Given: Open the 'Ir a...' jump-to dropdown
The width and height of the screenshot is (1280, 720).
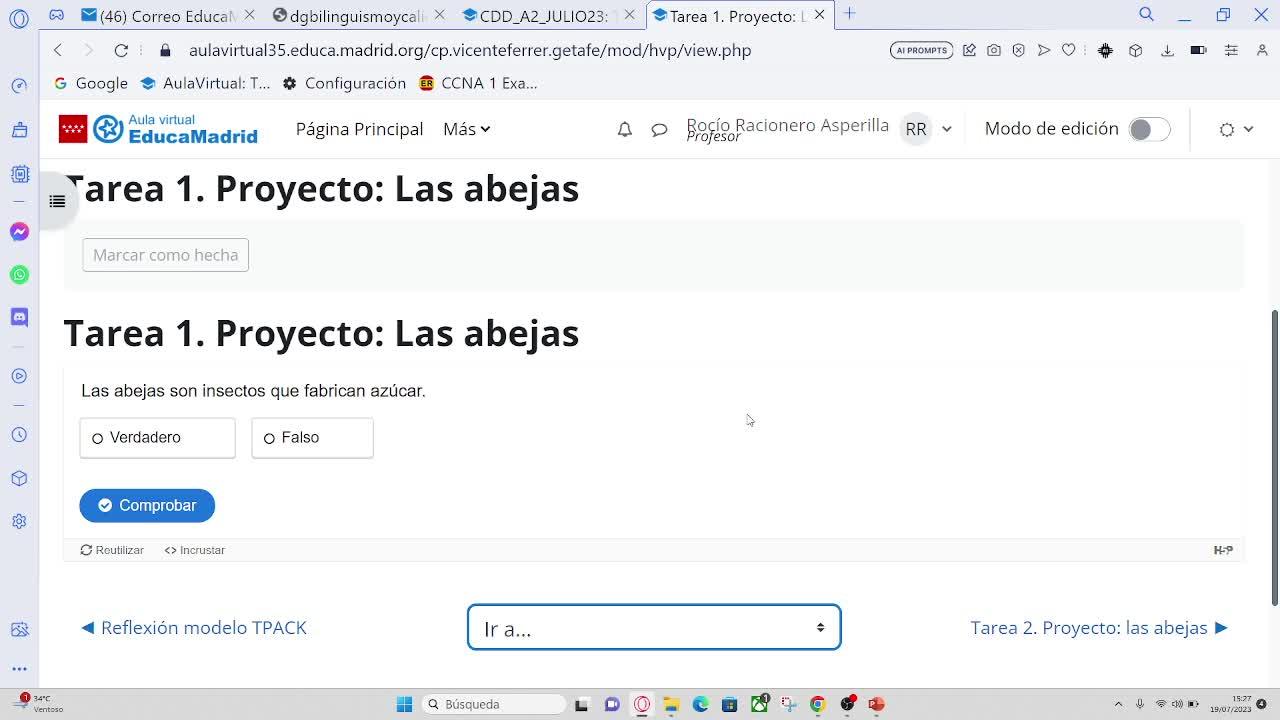Looking at the screenshot, I should (654, 627).
